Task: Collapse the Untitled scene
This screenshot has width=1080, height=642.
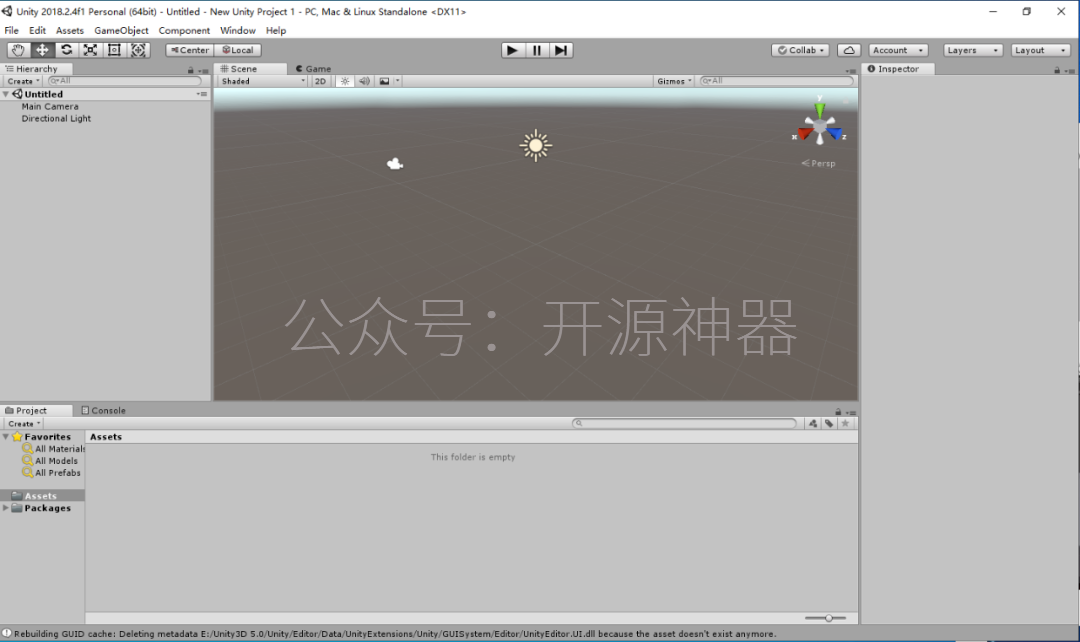Action: click(6, 94)
